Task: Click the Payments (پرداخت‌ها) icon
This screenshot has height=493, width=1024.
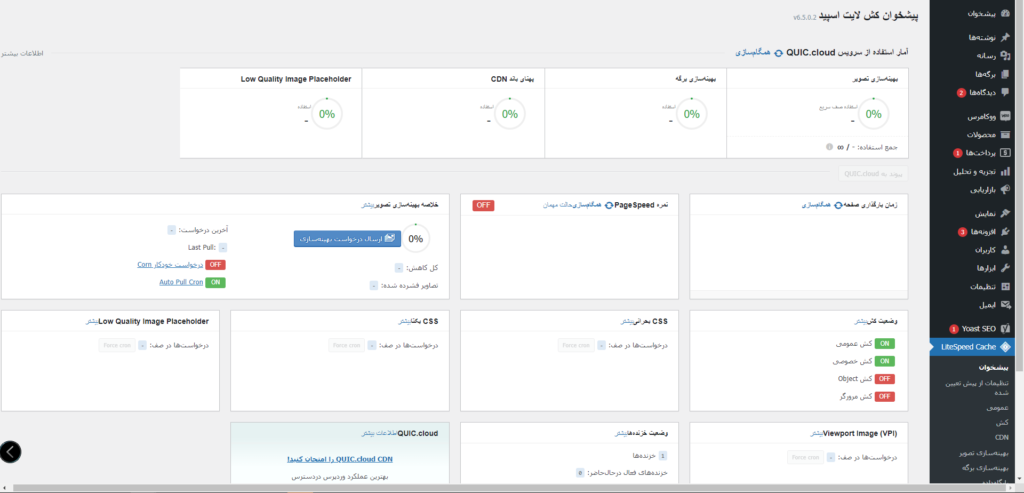Action: 1005,153
